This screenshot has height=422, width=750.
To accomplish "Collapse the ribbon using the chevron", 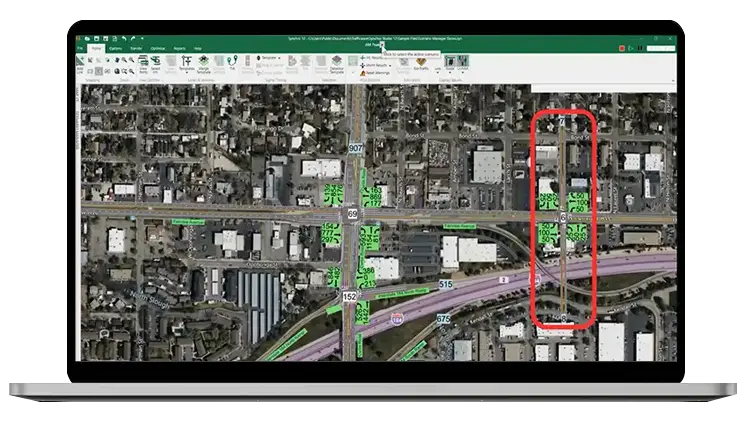I will (x=673, y=80).
